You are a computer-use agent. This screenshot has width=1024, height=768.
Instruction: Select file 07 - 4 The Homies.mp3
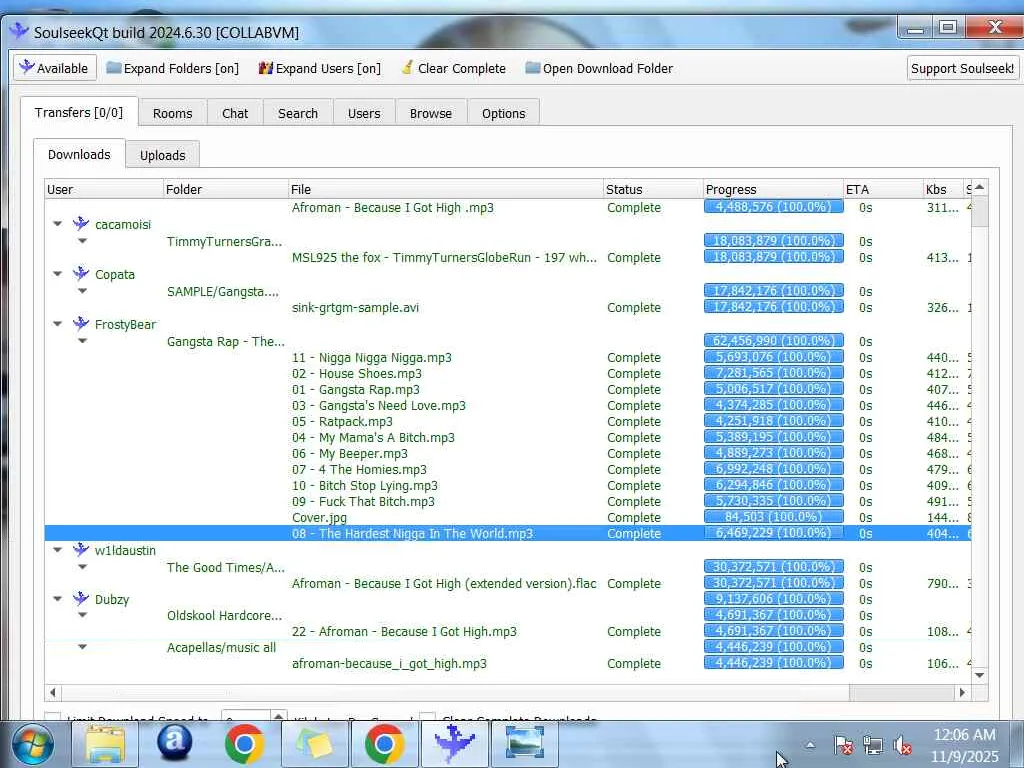click(x=359, y=470)
